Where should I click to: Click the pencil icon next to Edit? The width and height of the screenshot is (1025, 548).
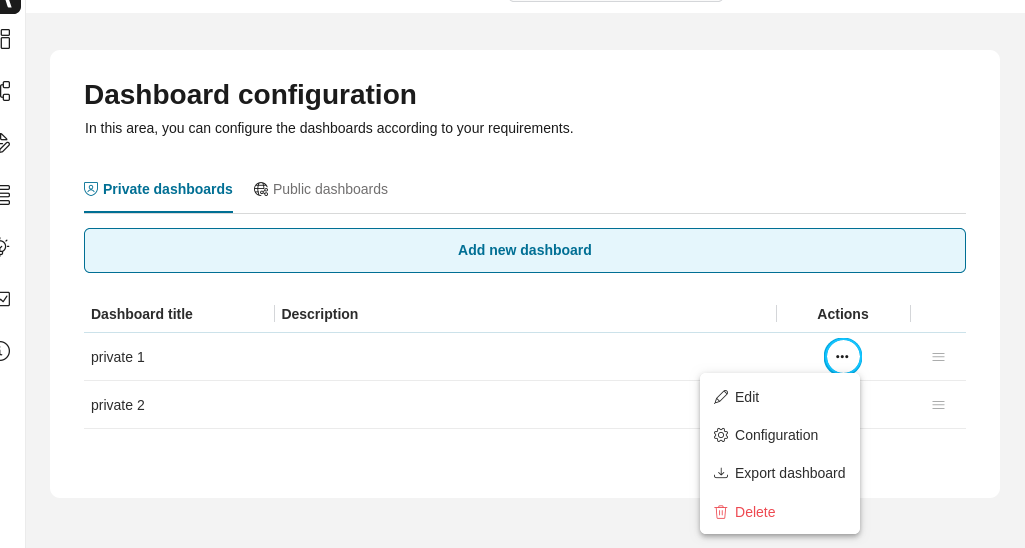tap(720, 397)
